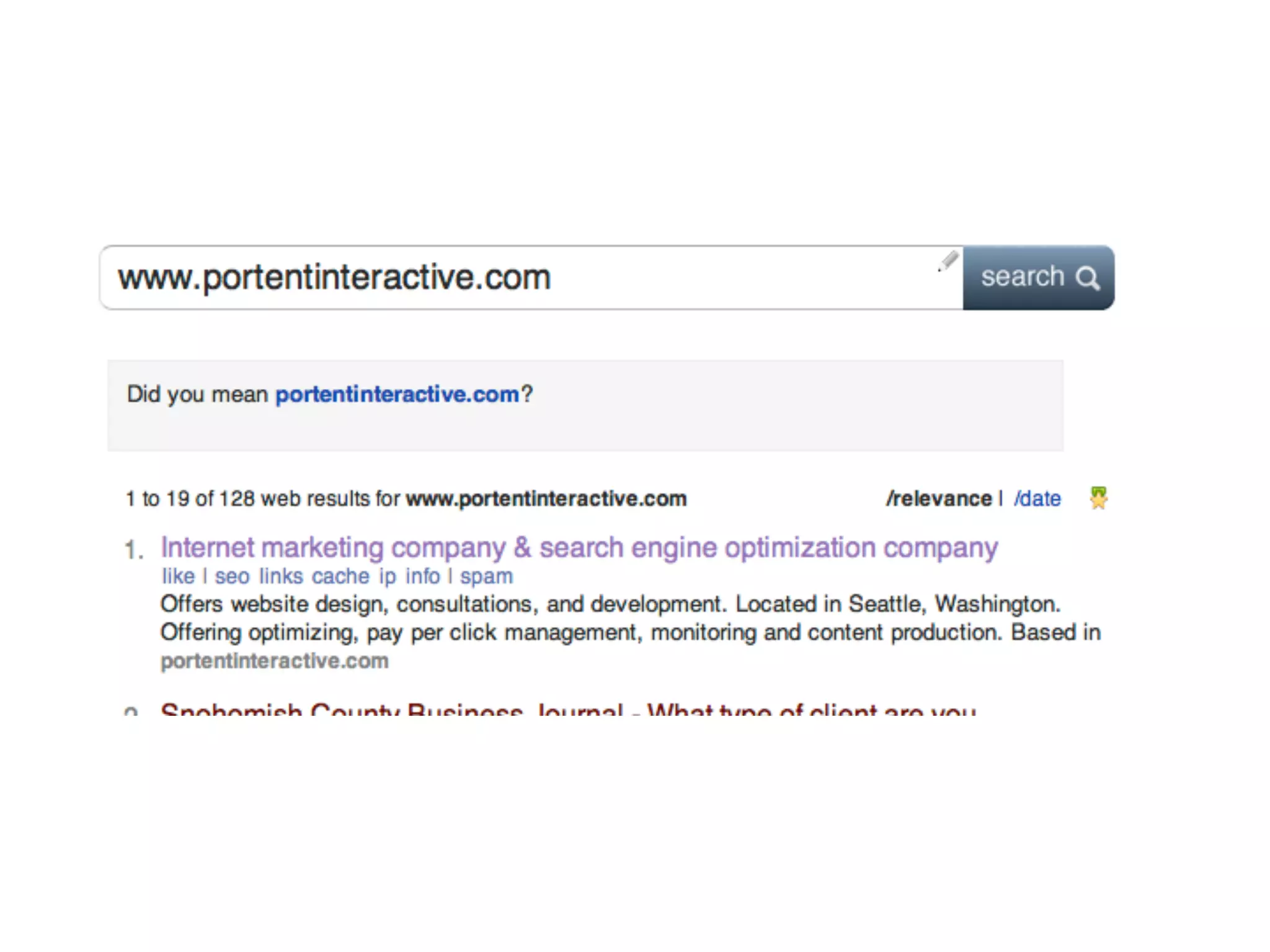Click inside the www.portentinteractive.com search field
Image resolution: width=1270 pixels, height=952 pixels.
coord(531,277)
